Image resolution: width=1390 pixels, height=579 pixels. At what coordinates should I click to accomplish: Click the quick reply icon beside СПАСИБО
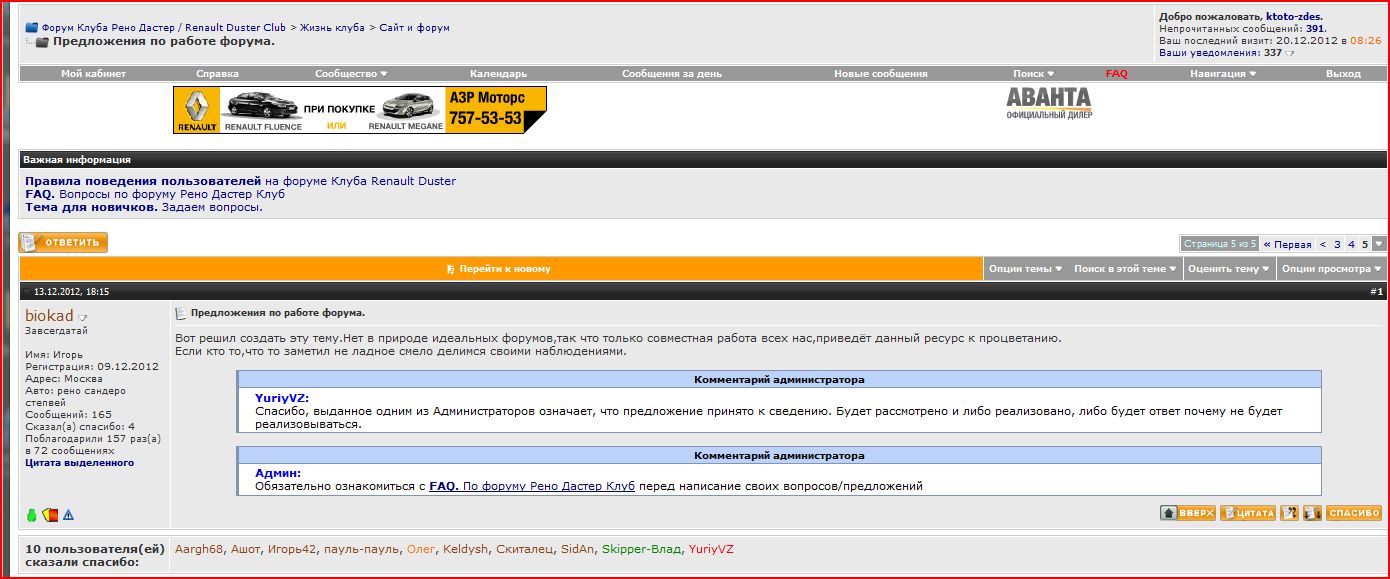point(1311,513)
